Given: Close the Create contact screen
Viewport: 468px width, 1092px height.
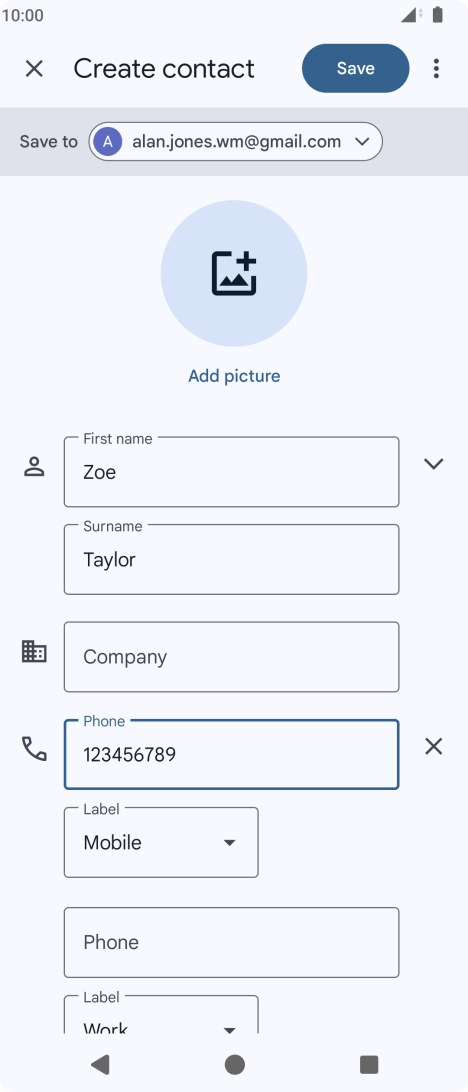Looking at the screenshot, I should pos(34,68).
